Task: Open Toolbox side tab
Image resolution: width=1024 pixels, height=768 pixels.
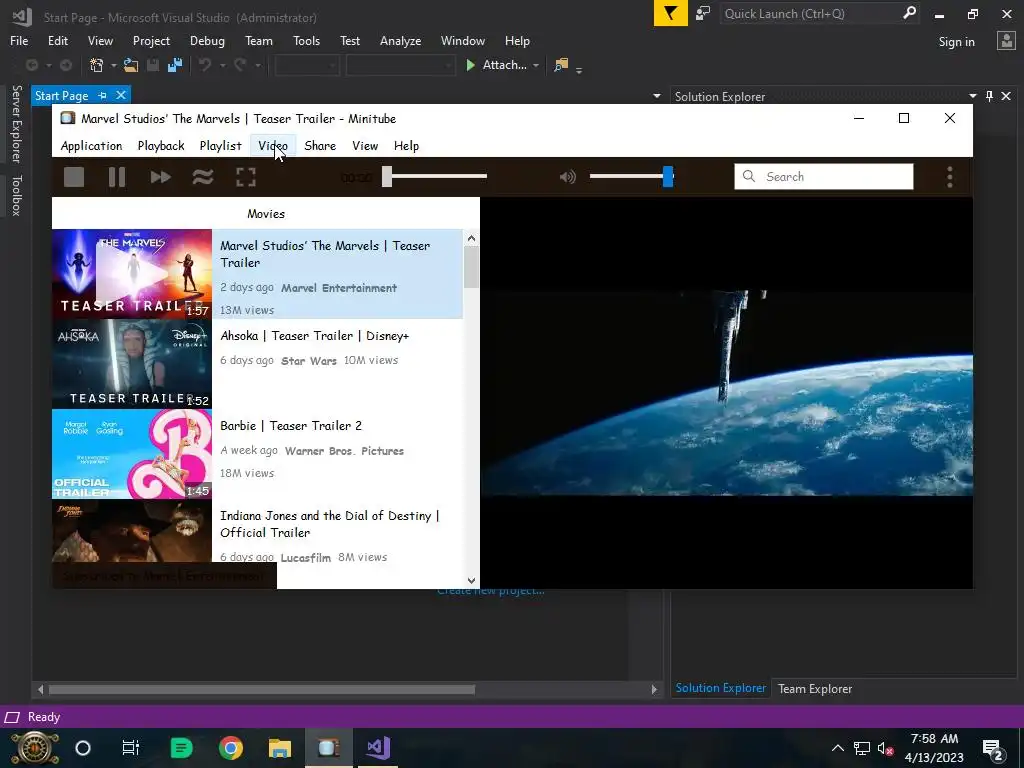Action: pyautogui.click(x=16, y=195)
